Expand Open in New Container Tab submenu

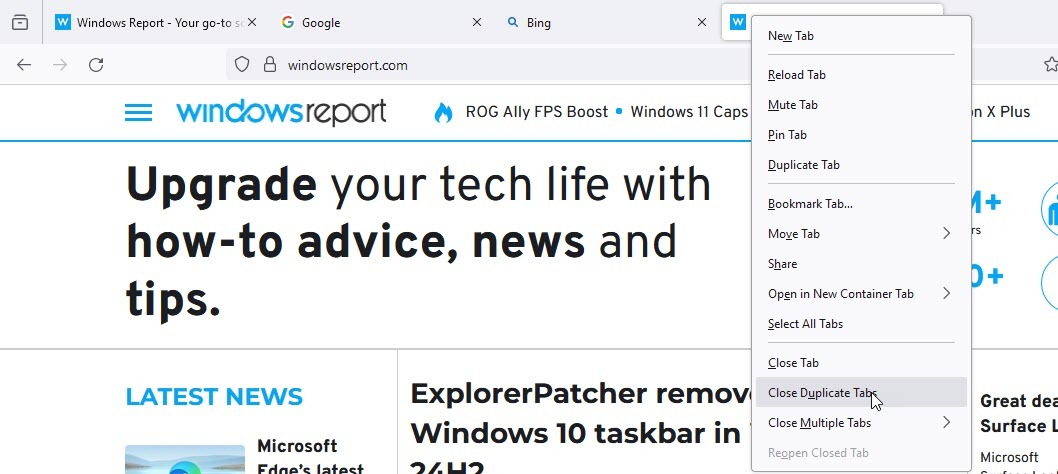[861, 294]
